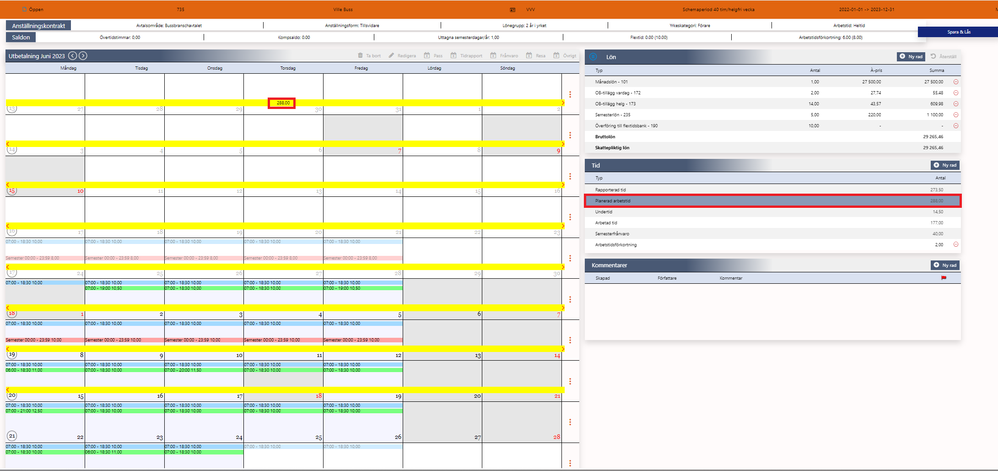This screenshot has height=471, width=998.
Task: Select the Planerad arbetstid row
Action: 773,201
